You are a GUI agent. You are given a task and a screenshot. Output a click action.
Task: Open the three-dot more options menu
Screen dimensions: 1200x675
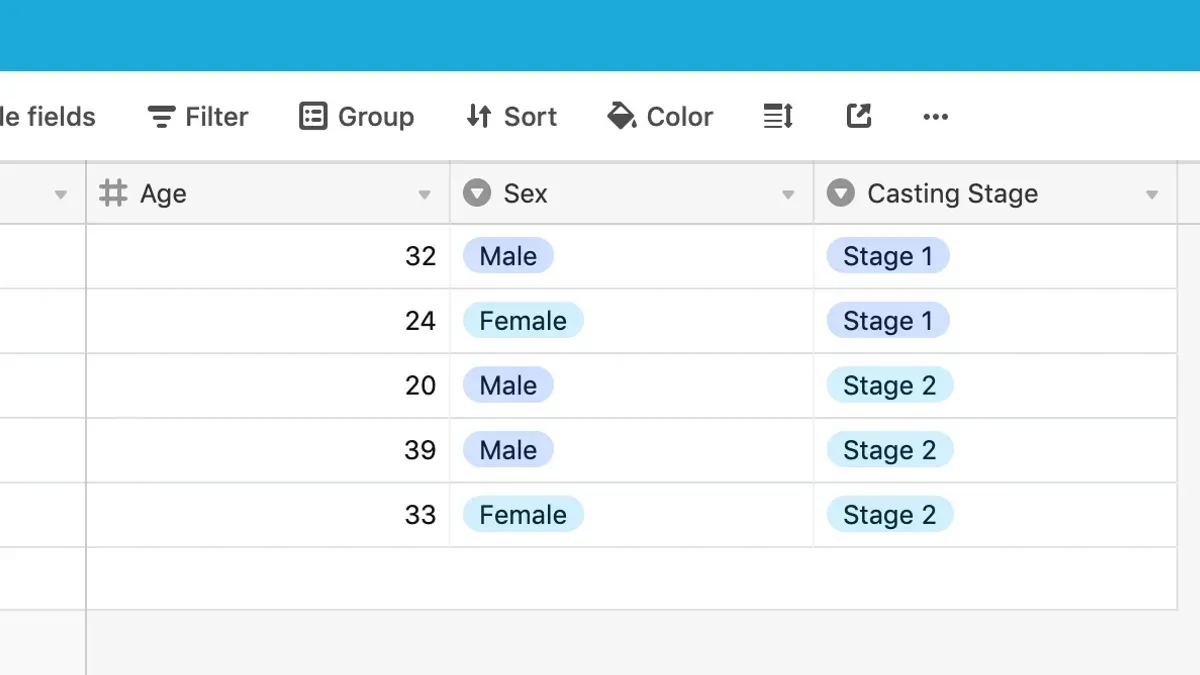click(x=936, y=117)
